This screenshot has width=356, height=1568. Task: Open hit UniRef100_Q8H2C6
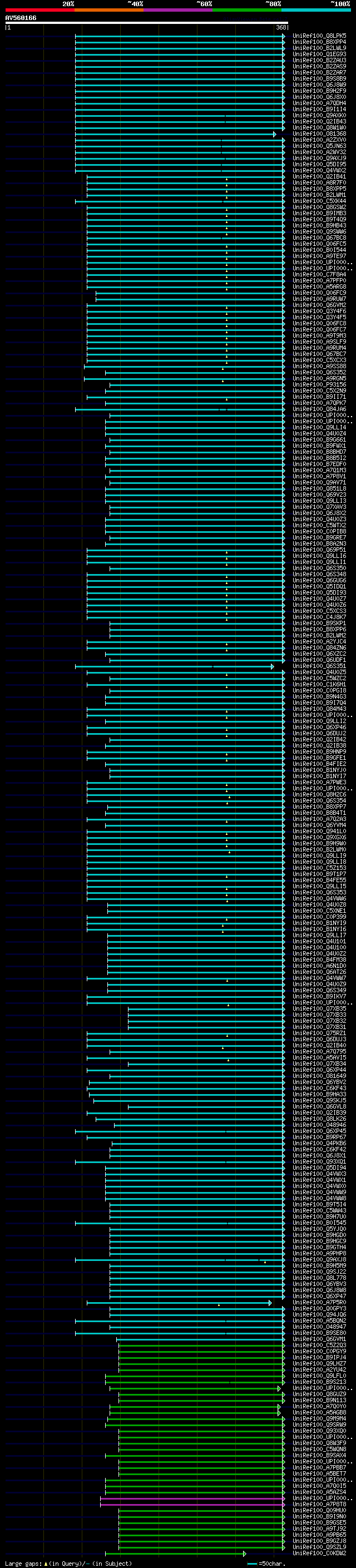(319, 795)
